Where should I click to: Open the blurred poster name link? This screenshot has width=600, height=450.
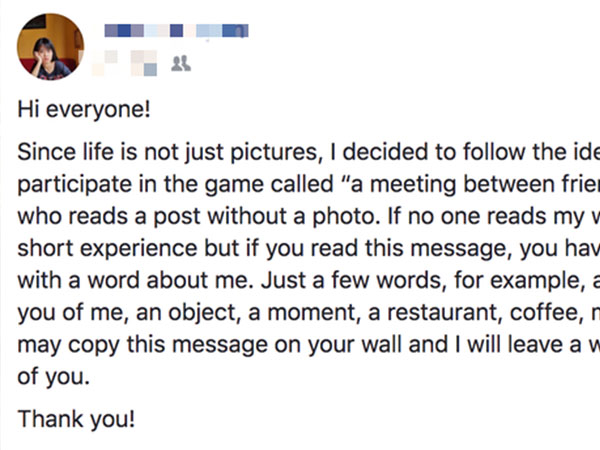click(x=176, y=31)
